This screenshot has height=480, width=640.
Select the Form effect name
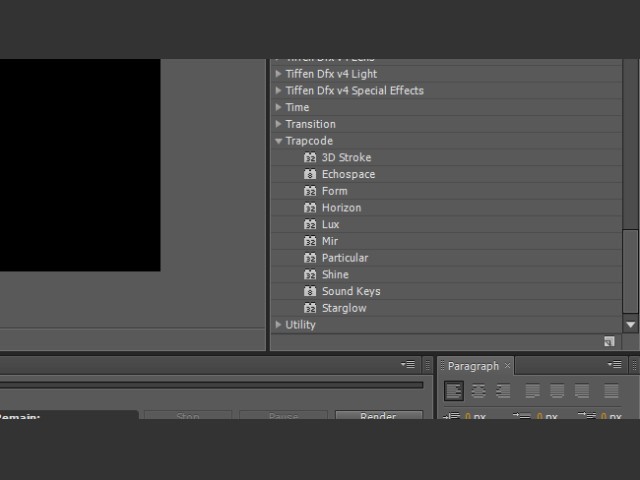[335, 191]
